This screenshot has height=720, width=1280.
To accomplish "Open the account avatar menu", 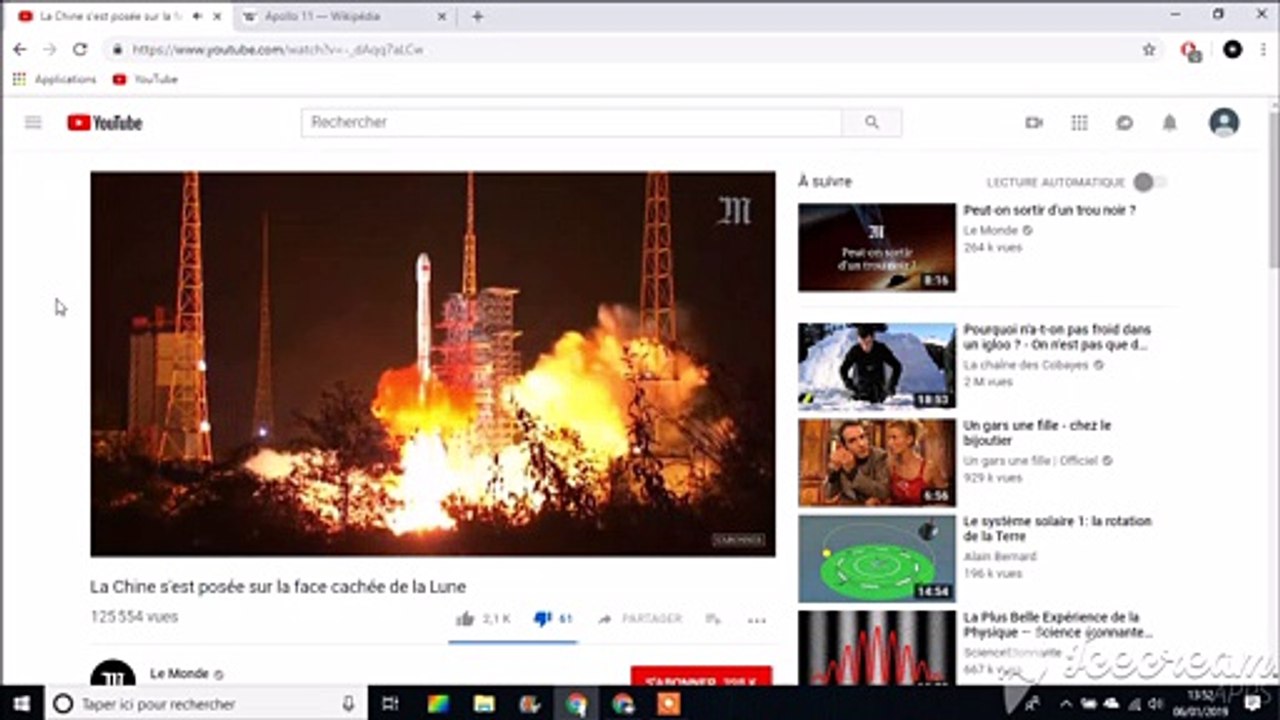I will tap(1223, 122).
